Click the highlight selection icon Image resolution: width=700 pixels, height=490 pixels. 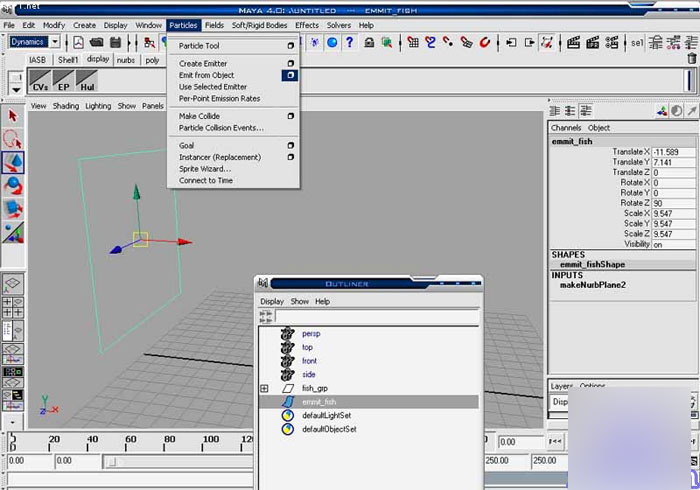pos(387,42)
